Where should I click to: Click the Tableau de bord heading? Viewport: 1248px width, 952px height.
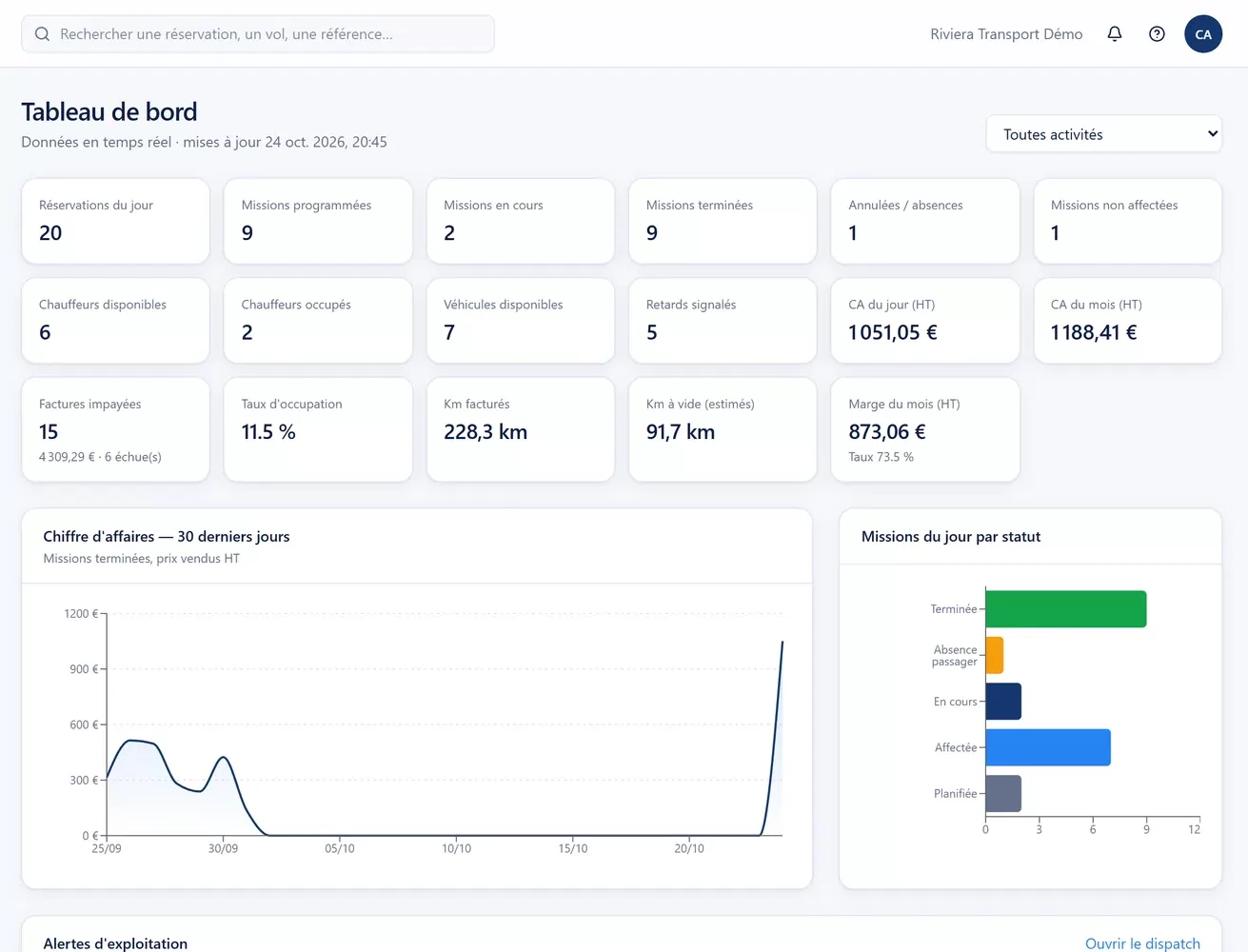[x=109, y=111]
